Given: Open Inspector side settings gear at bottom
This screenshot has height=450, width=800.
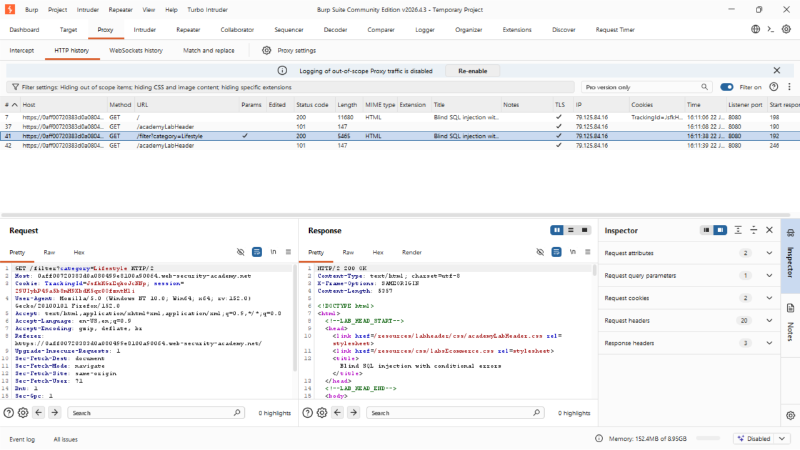Looking at the screenshot, I should (790, 415).
